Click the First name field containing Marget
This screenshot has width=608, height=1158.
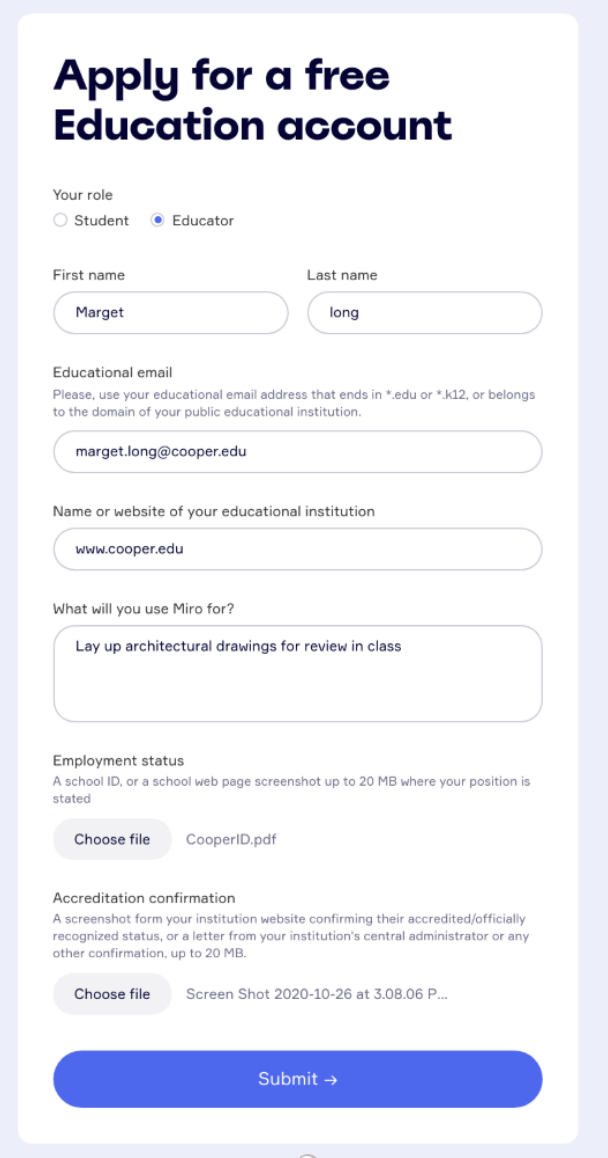tap(170, 313)
